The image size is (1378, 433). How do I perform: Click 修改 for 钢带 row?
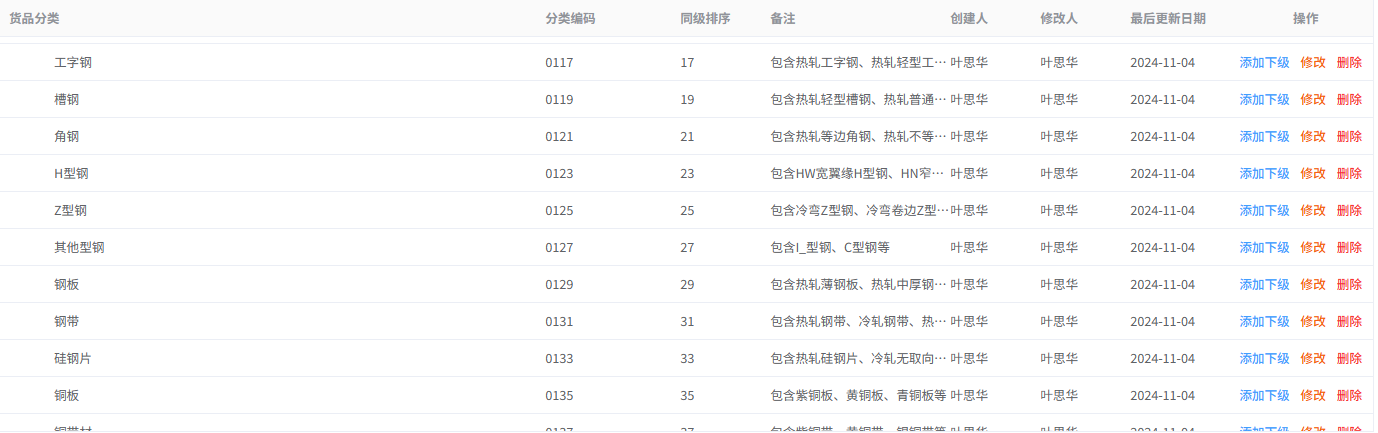click(x=1313, y=321)
